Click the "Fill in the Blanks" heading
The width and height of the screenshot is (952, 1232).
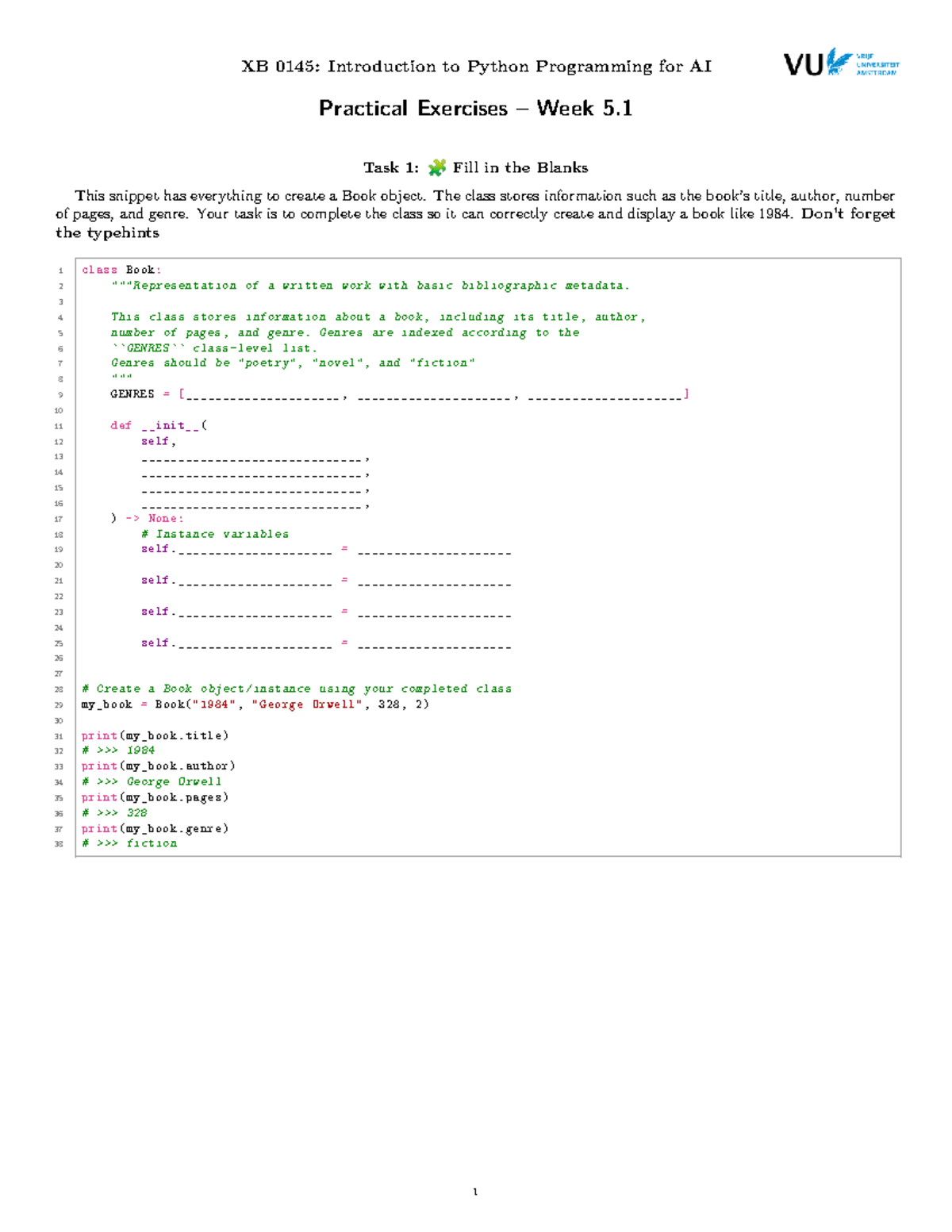(520, 167)
